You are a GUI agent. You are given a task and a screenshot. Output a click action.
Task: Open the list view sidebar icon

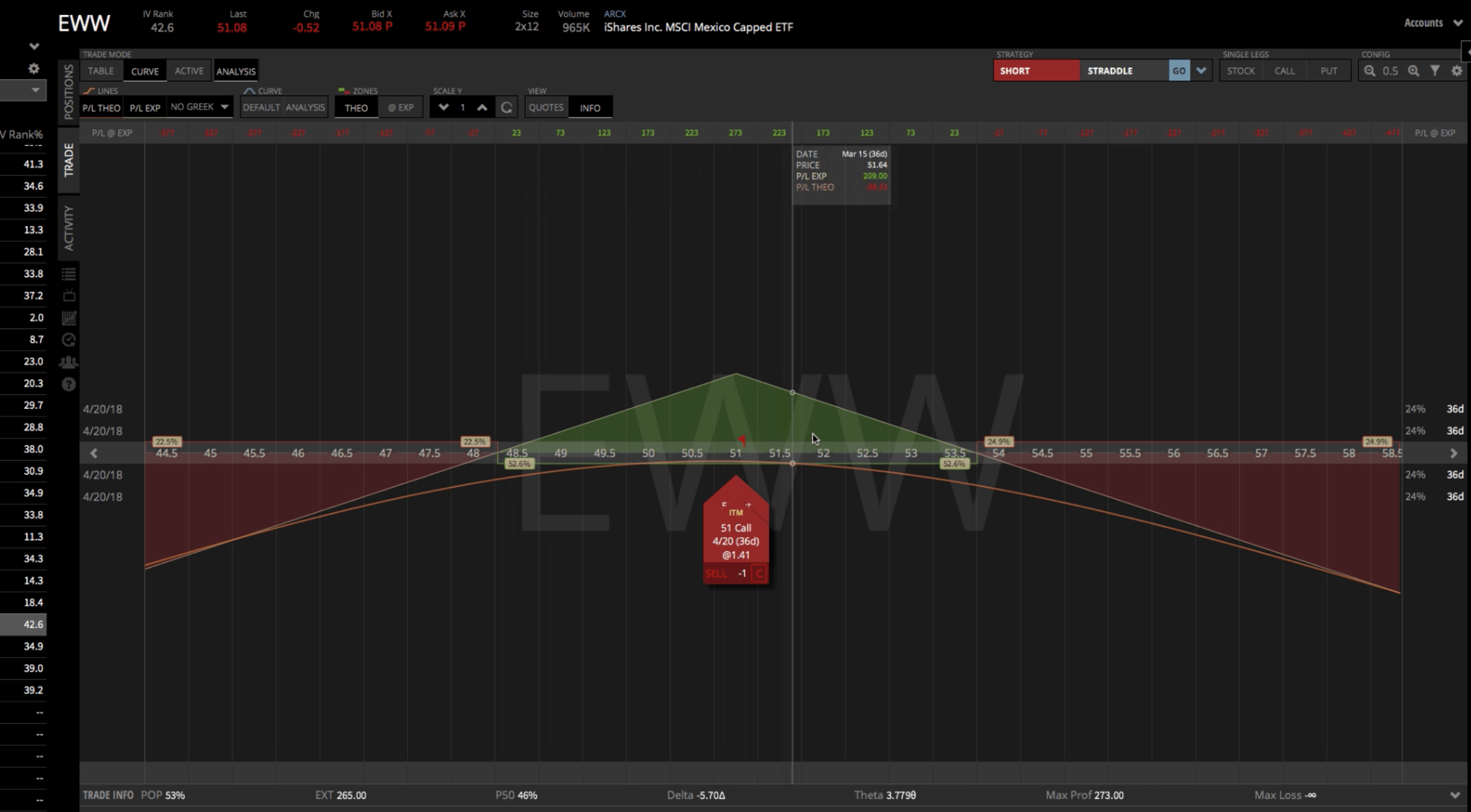[69, 274]
